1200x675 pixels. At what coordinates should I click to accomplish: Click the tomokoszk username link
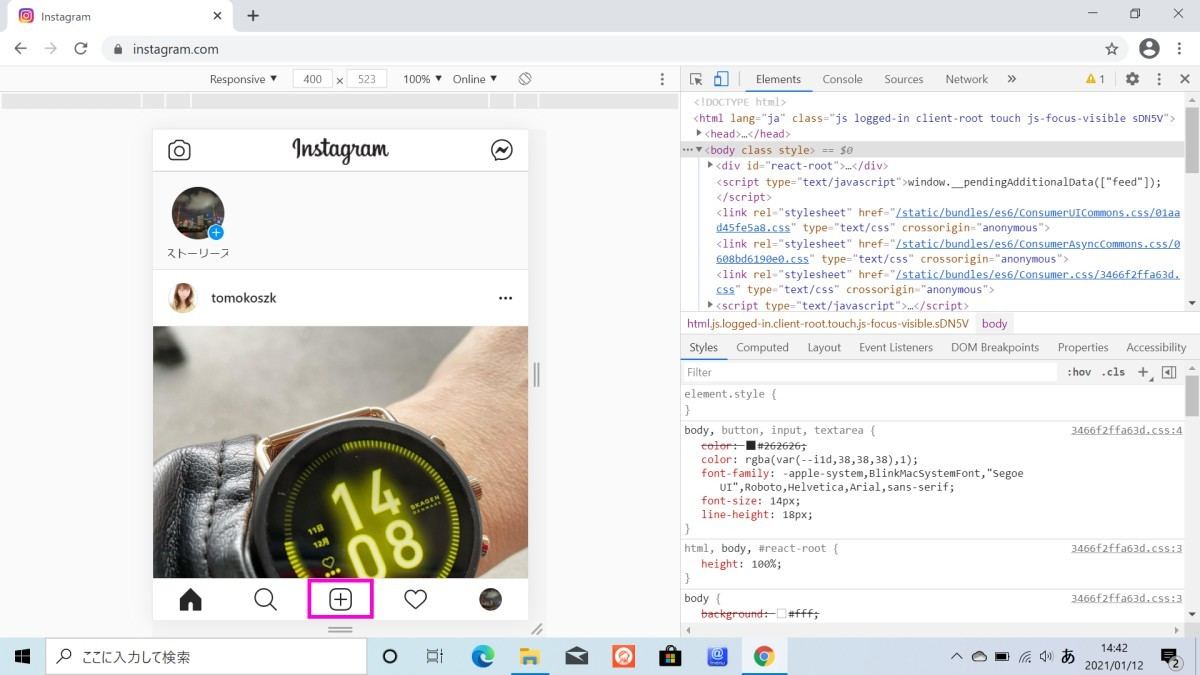(x=244, y=298)
